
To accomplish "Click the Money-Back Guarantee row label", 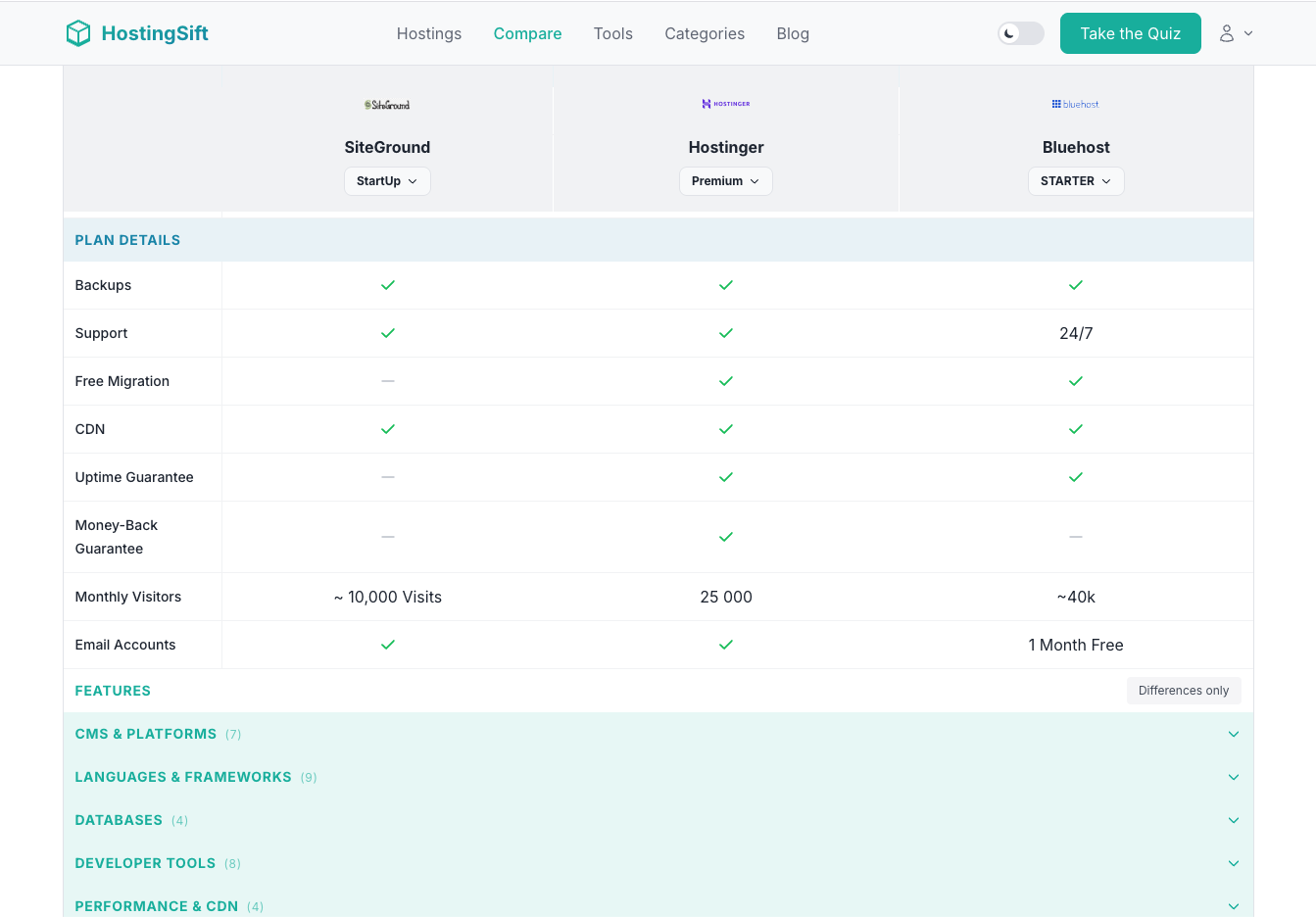I will click(117, 537).
